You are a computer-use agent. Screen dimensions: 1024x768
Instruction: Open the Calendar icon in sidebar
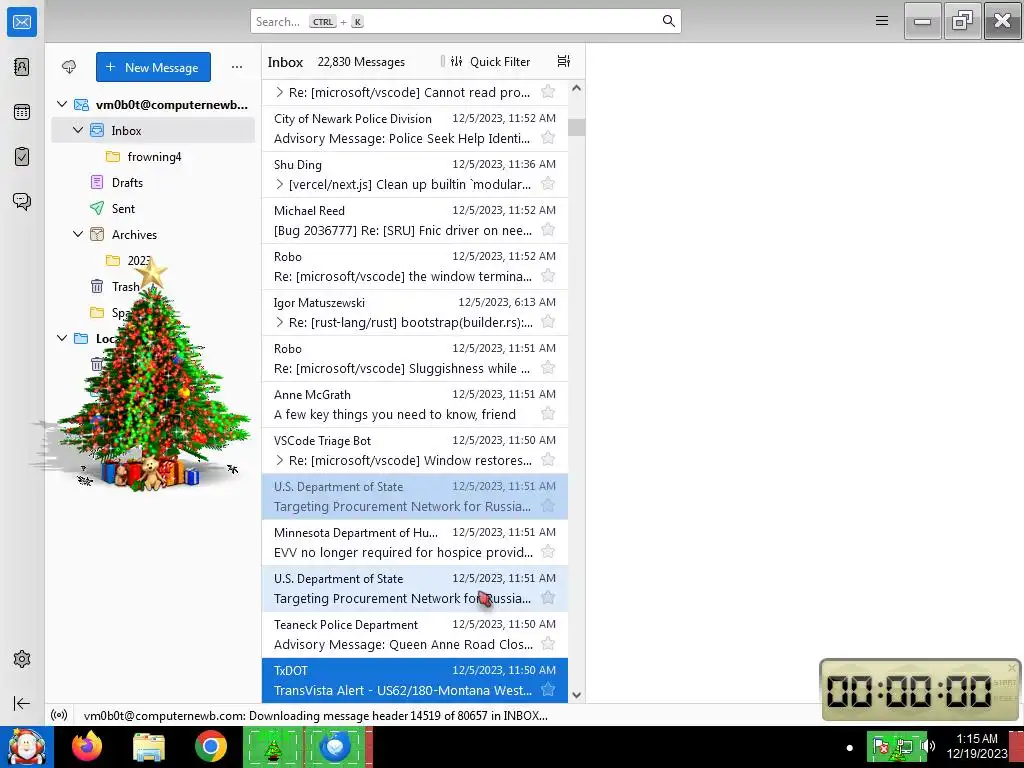tap(22, 112)
